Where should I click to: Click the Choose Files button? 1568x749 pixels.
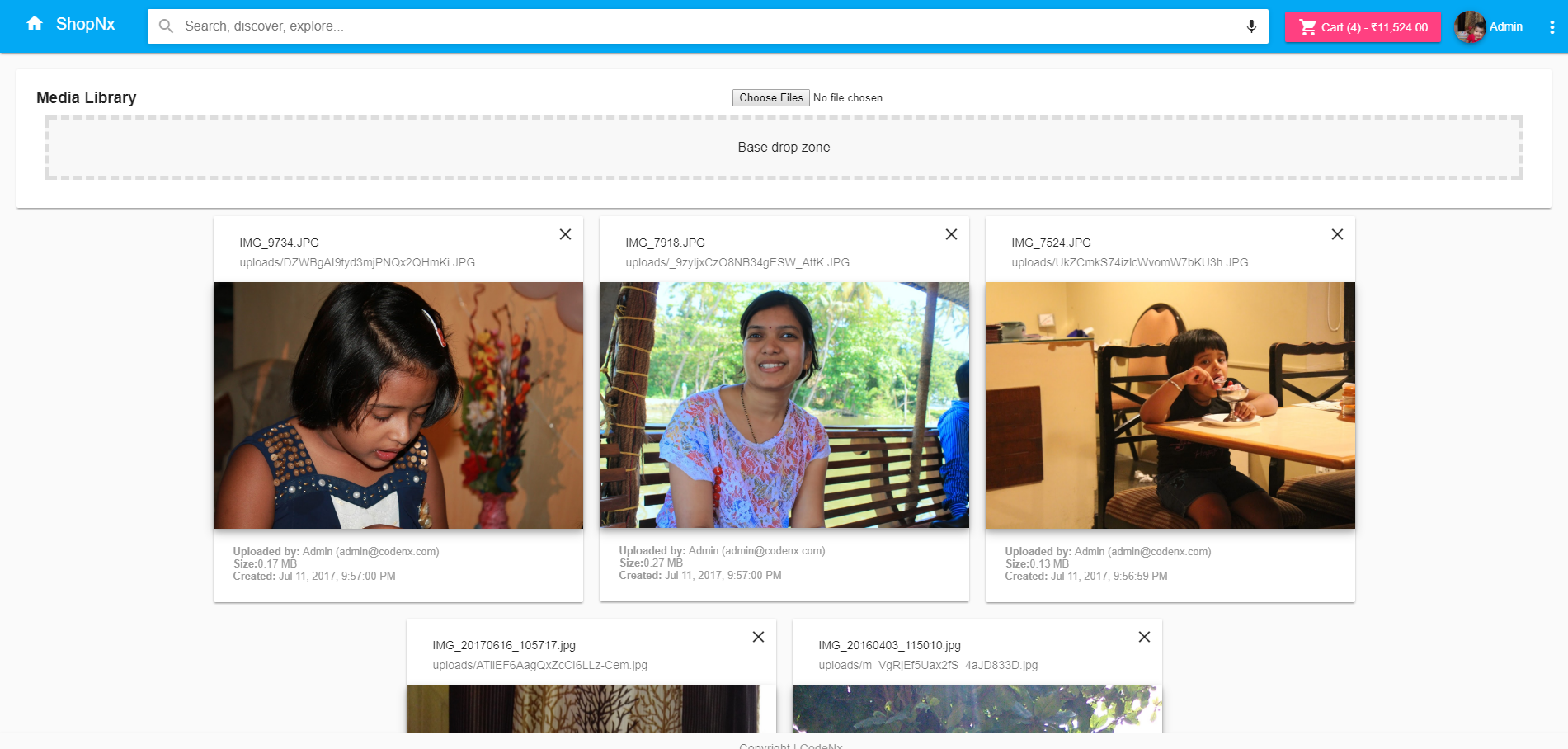click(770, 98)
